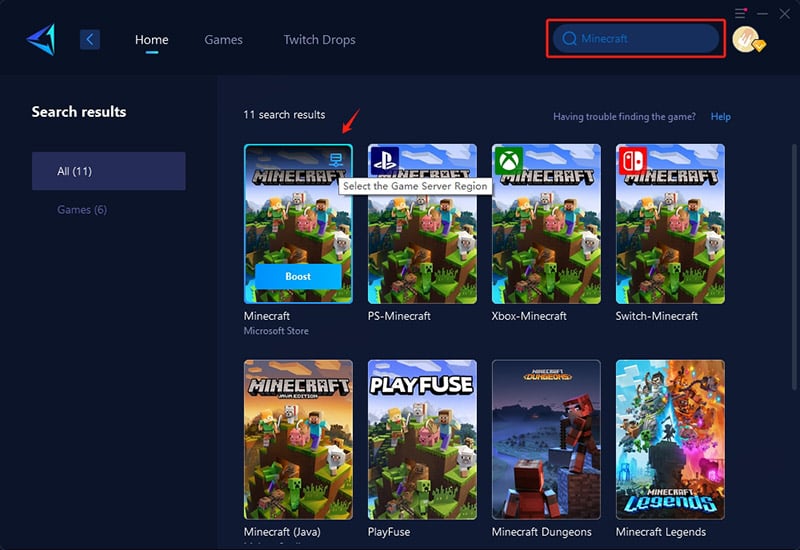
Task: Click the Microsoft Store subtitle
Action: 276,331
